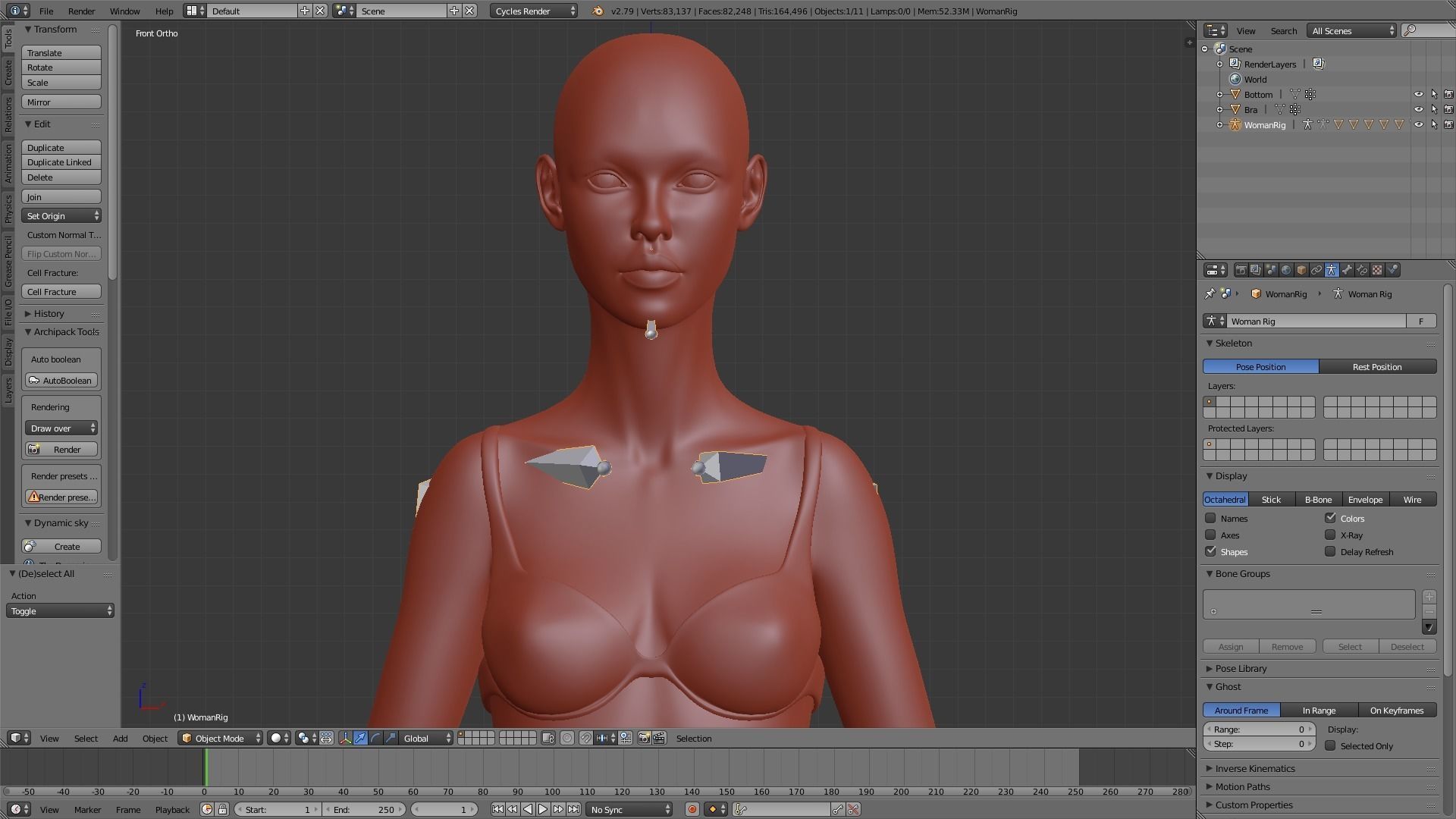Jump to the timeline's last frame

tap(574, 809)
